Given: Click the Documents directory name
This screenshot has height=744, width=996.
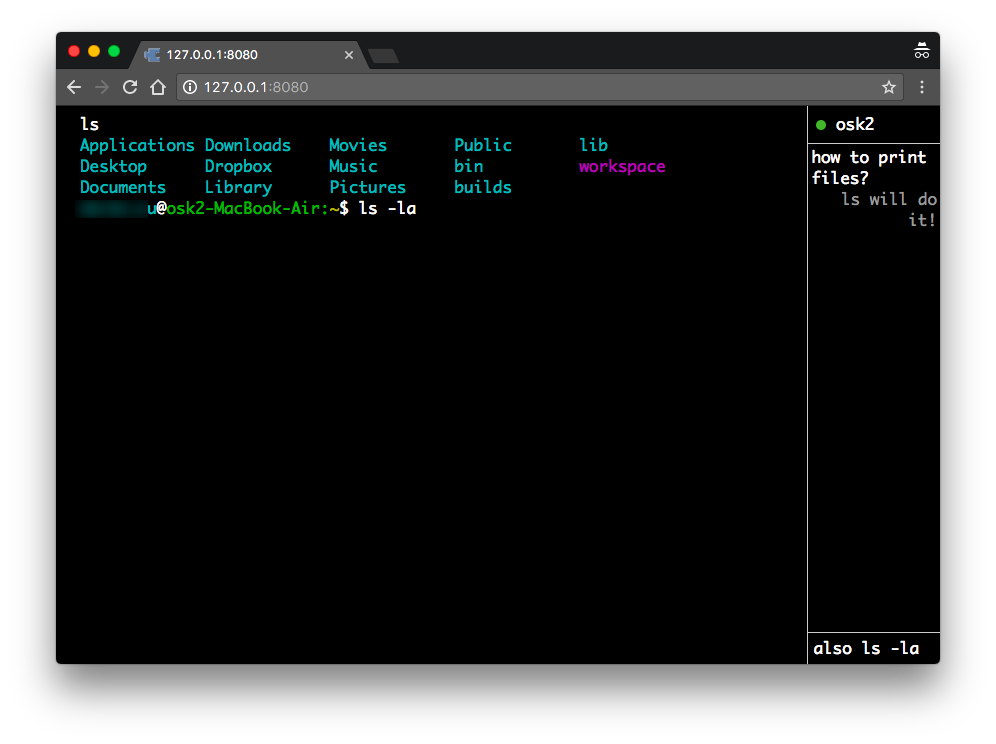Looking at the screenshot, I should click(123, 187).
